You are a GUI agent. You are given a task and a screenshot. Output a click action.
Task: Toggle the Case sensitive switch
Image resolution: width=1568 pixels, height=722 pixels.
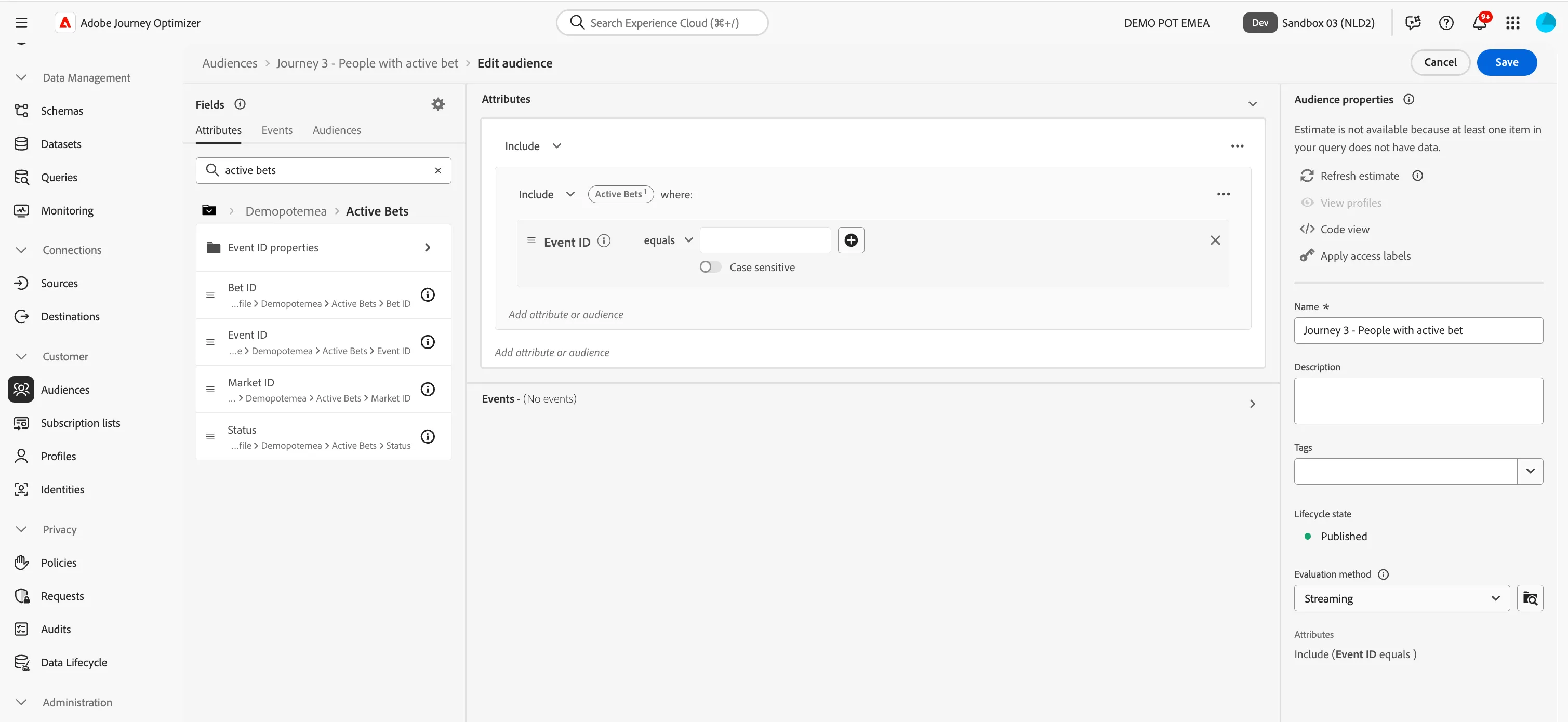[710, 268]
